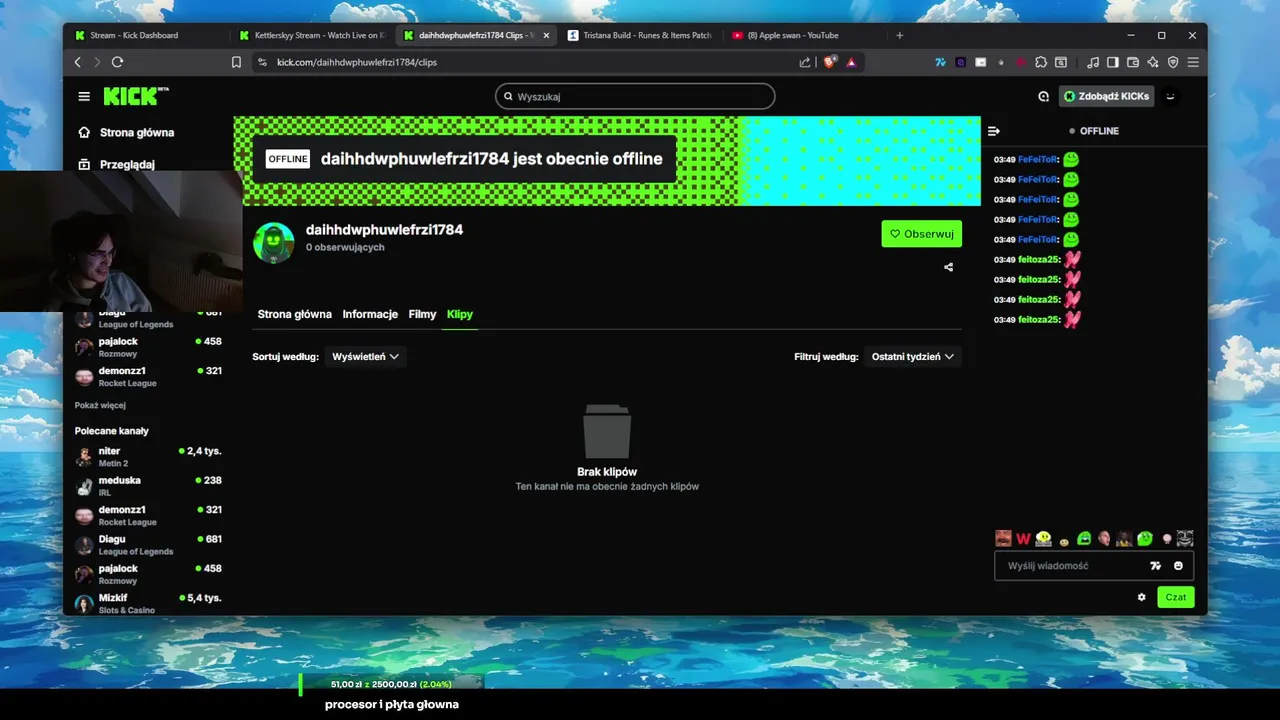Click the Zdobądź KICKs button
This screenshot has height=720, width=1280.
pyautogui.click(x=1107, y=96)
